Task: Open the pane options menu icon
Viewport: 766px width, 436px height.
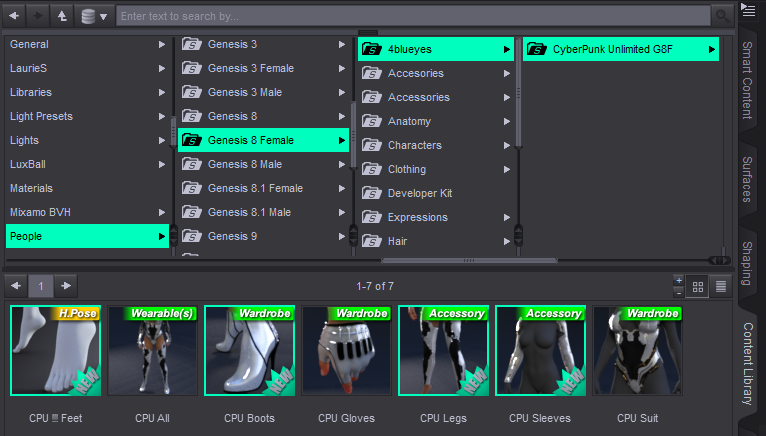Action: pyautogui.click(x=748, y=9)
